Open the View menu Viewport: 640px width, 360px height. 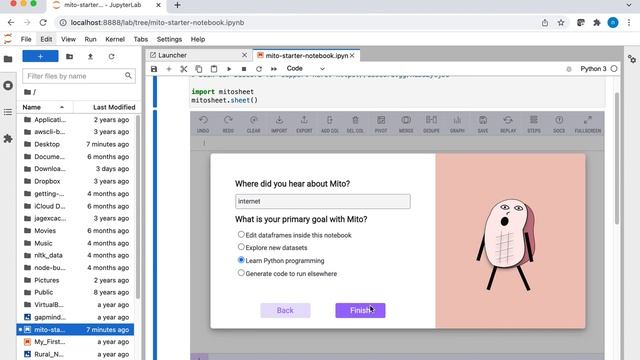[68, 39]
